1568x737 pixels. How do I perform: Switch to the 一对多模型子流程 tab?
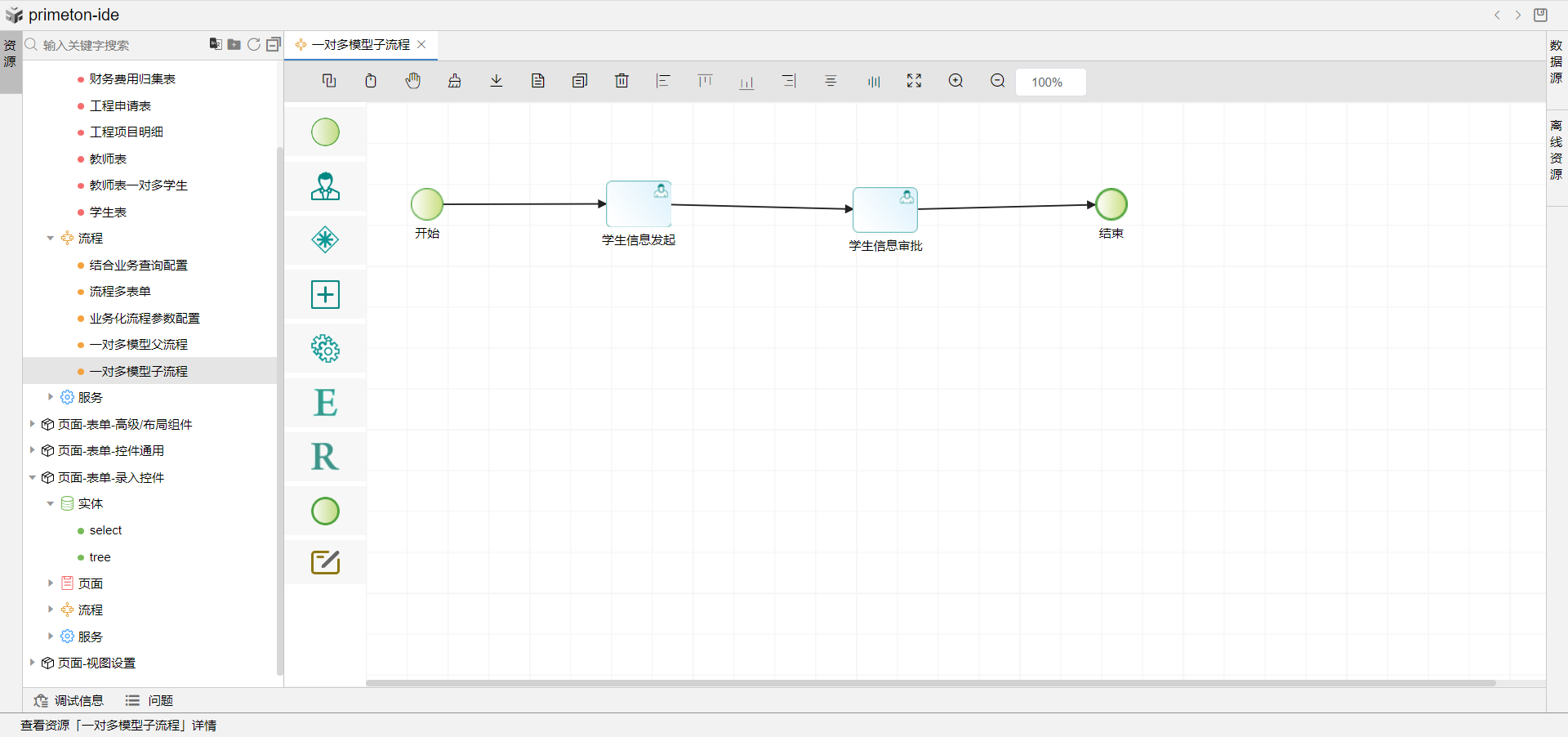click(360, 45)
